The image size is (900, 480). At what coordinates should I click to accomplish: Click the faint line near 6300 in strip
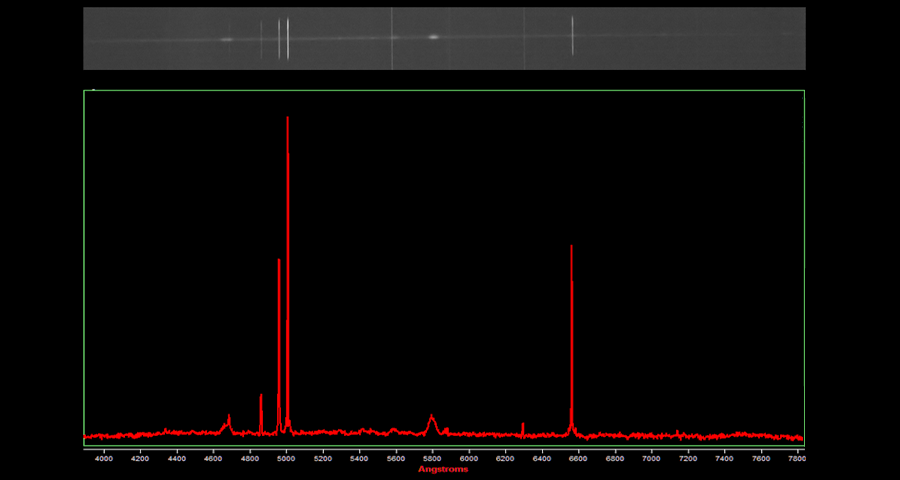(524, 39)
